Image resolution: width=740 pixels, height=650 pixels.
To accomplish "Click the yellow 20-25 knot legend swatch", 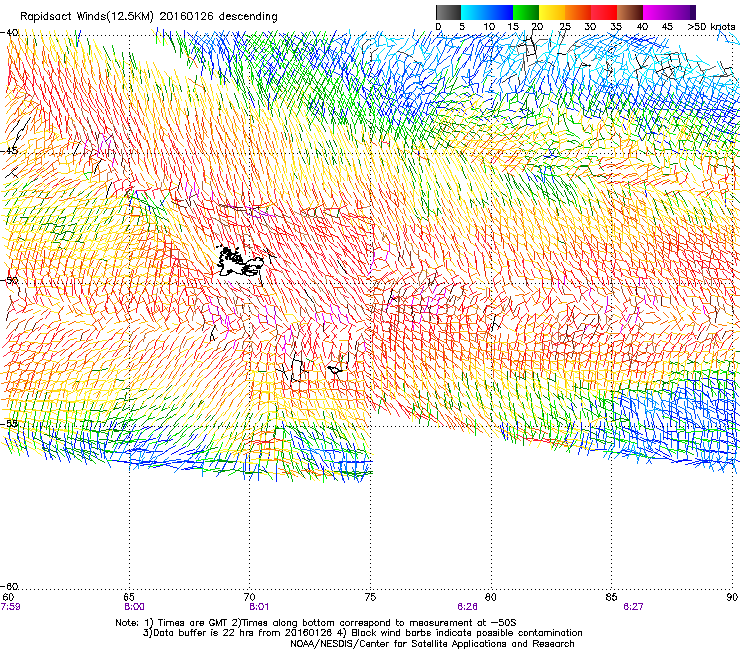I will pos(552,12).
